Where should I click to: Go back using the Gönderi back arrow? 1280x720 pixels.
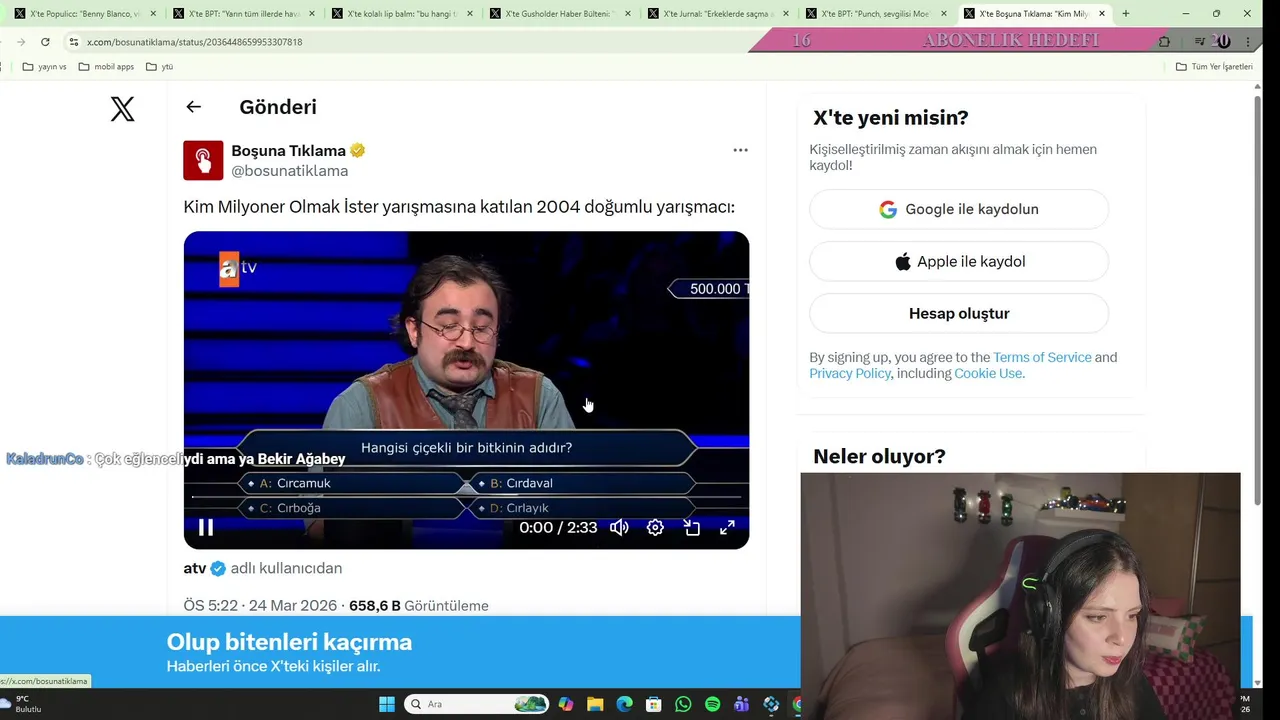pyautogui.click(x=194, y=107)
